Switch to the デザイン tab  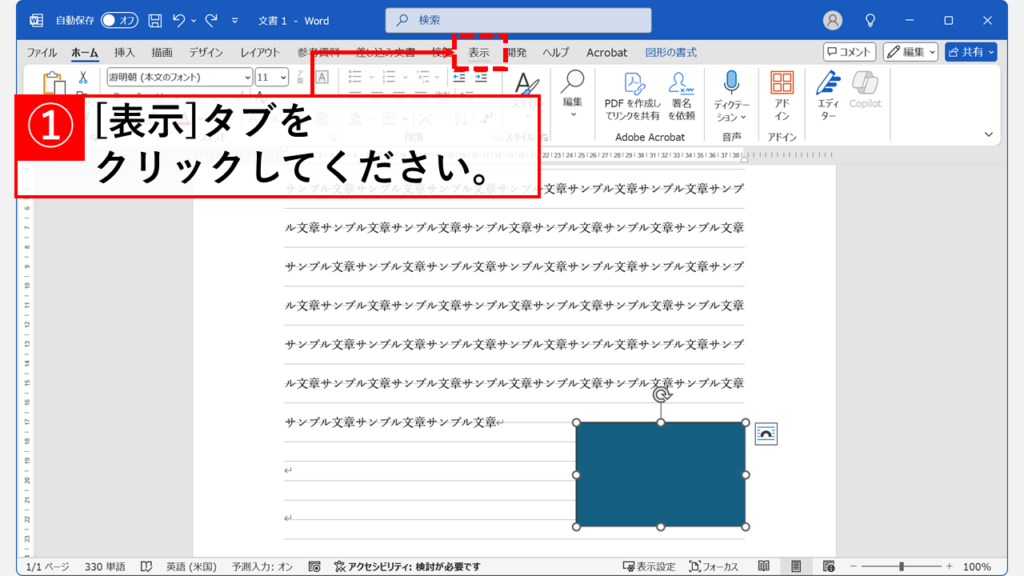206,52
